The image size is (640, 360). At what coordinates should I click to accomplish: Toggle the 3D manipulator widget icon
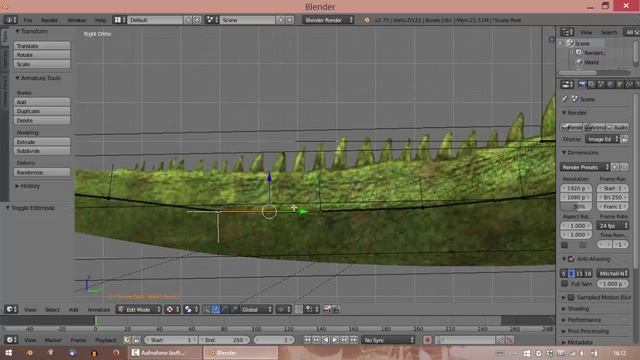click(207, 309)
